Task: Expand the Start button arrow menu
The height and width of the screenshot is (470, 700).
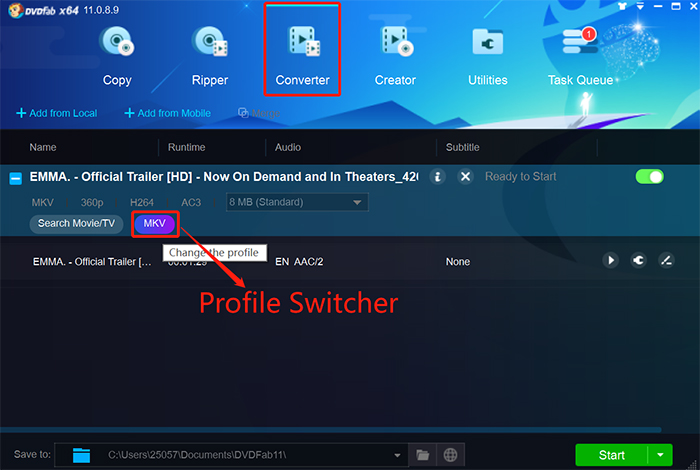Action: [x=660, y=455]
